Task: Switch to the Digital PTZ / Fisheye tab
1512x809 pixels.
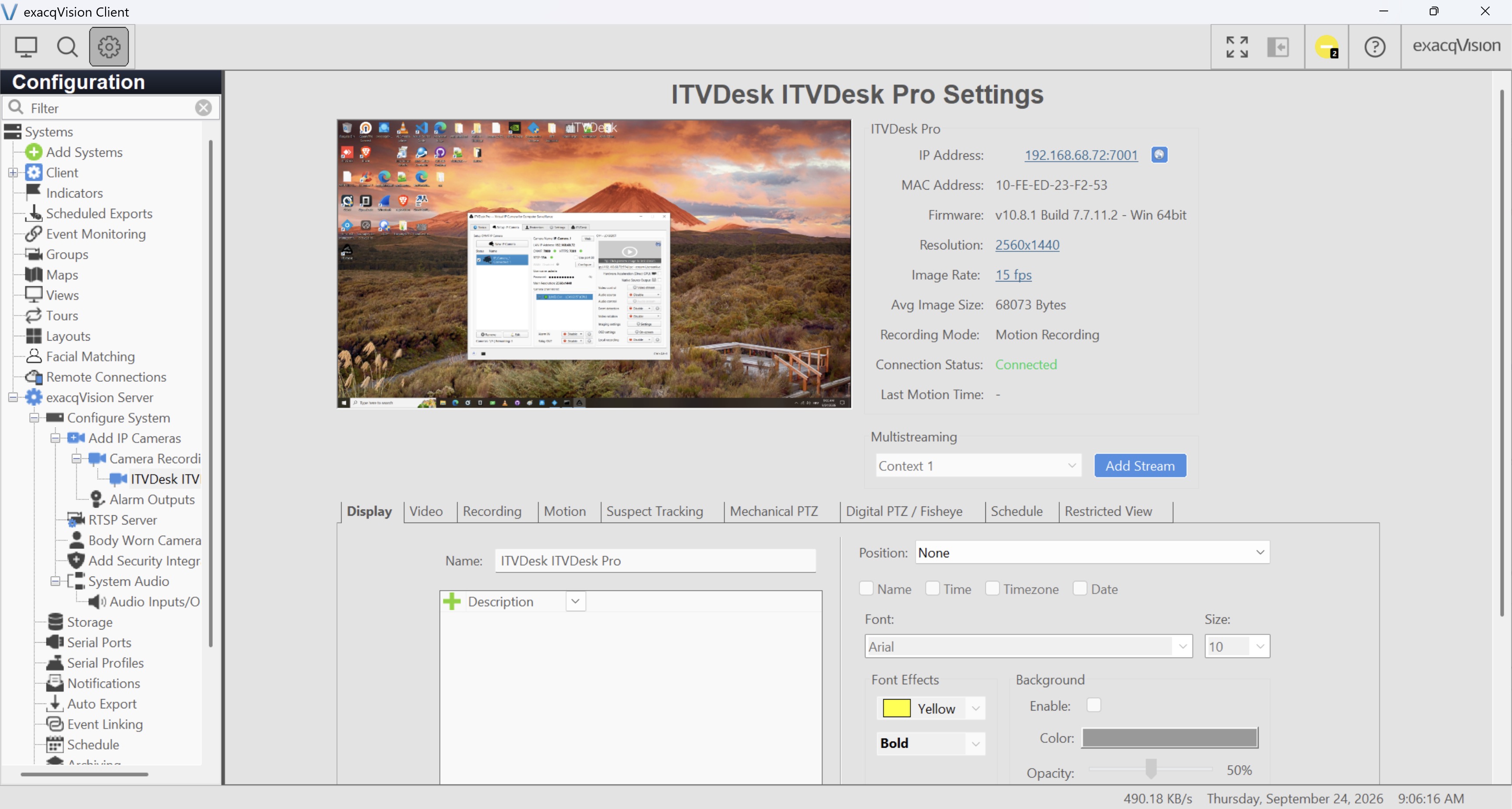Action: click(x=904, y=511)
